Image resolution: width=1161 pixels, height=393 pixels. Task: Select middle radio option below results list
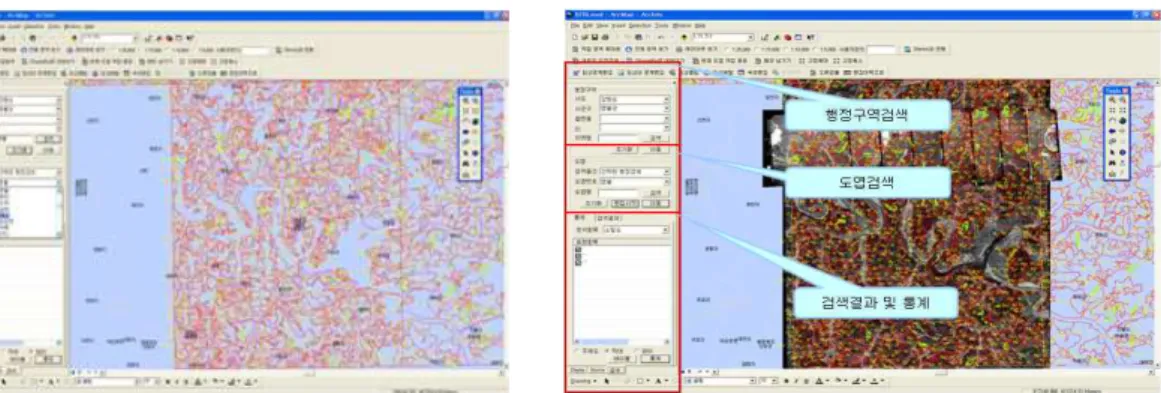pos(606,350)
